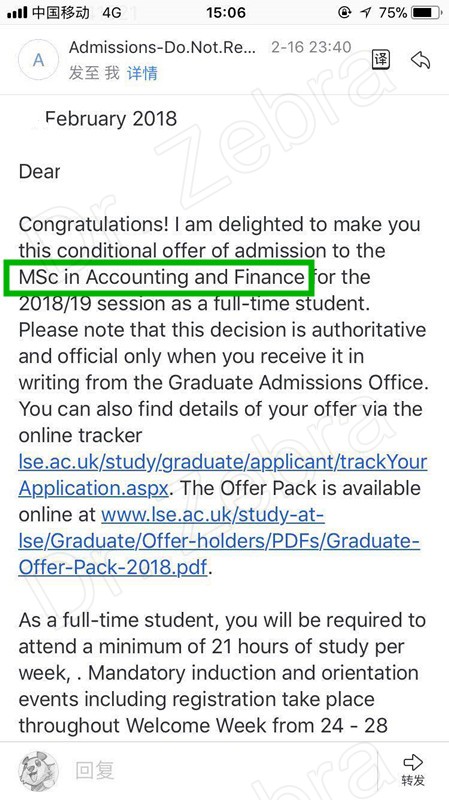Image resolution: width=449 pixels, height=800 pixels.
Task: Tap the location arrow icon in status bar
Action: pyautogui.click(x=365, y=12)
